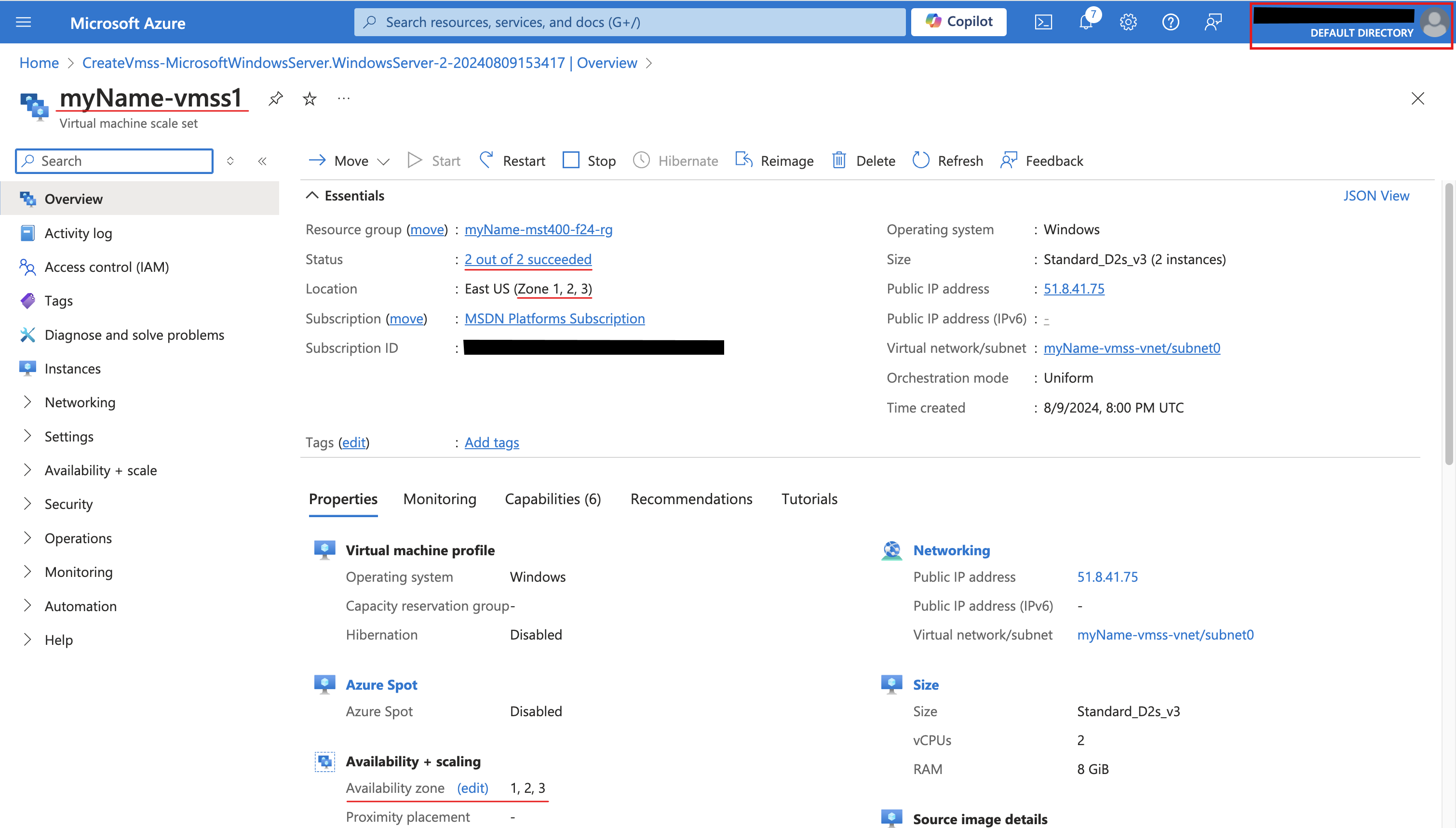The image size is (1456, 828).
Task: Click the Feedback toolbar button
Action: click(x=1041, y=161)
